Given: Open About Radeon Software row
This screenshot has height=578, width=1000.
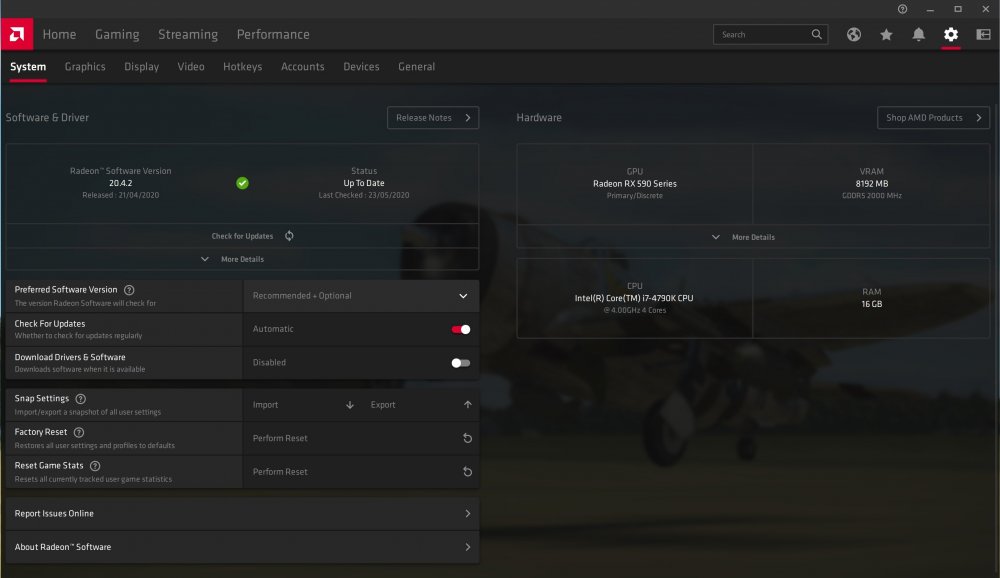Looking at the screenshot, I should tap(242, 547).
